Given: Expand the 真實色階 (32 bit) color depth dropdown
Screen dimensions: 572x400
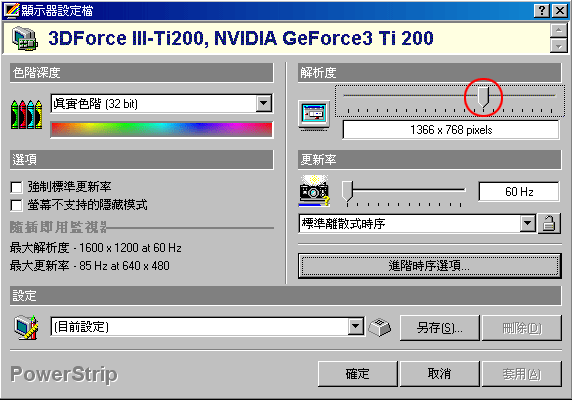Looking at the screenshot, I should tap(263, 104).
